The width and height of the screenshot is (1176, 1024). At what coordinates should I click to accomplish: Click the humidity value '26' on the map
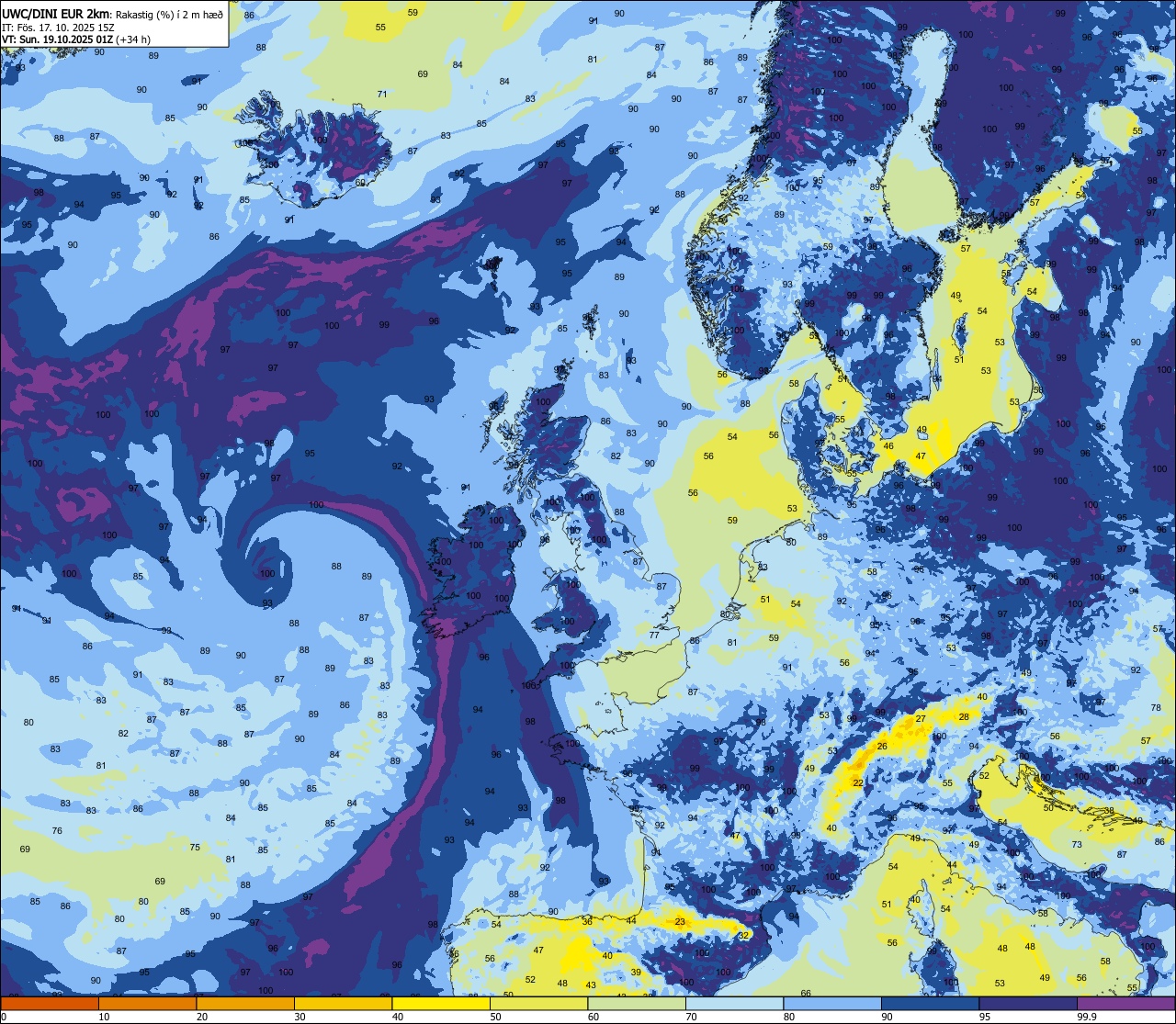tap(882, 746)
